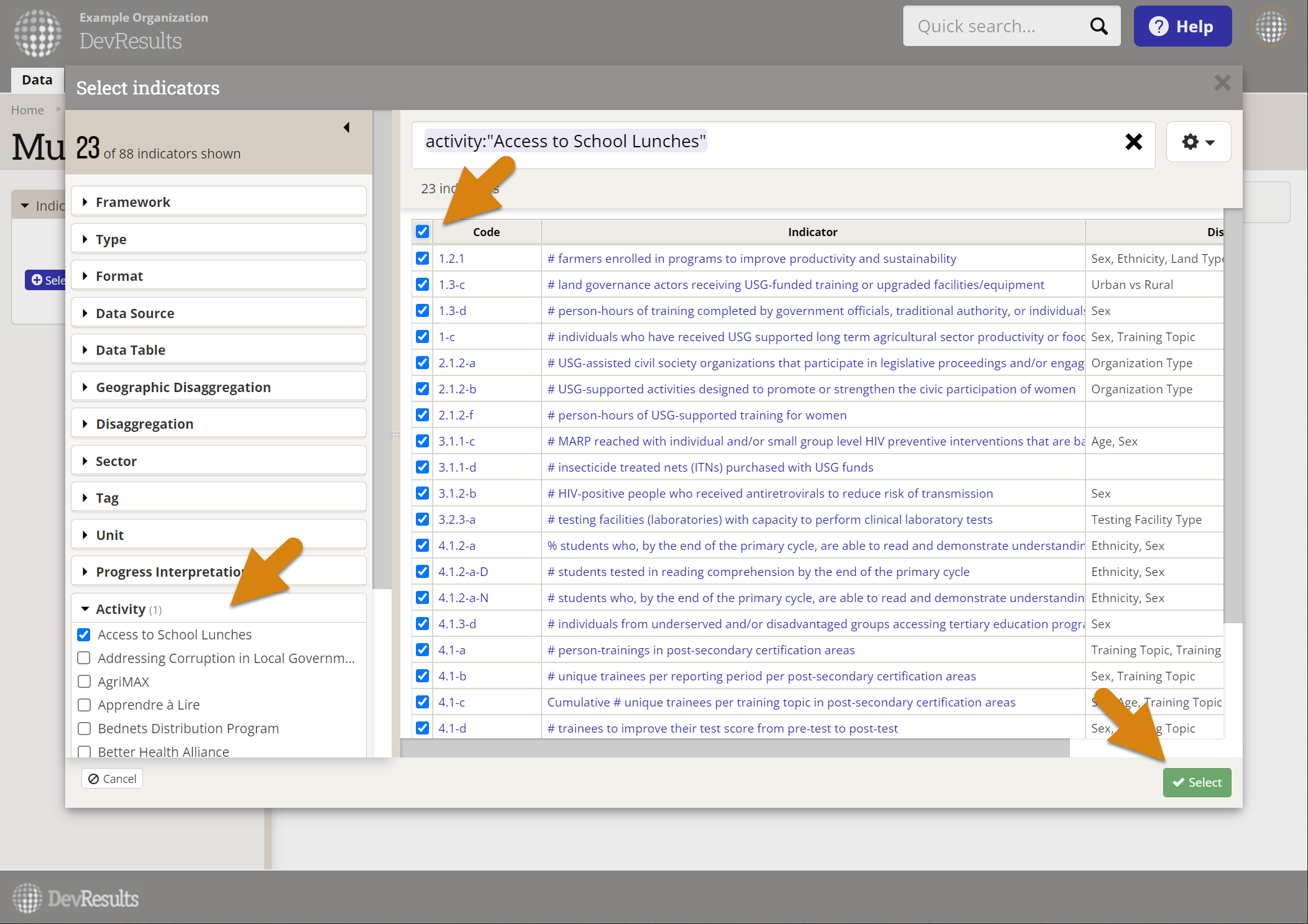The image size is (1308, 924).
Task: Open the farmers enrolled in programs indicator link
Action: pyautogui.click(x=751, y=258)
